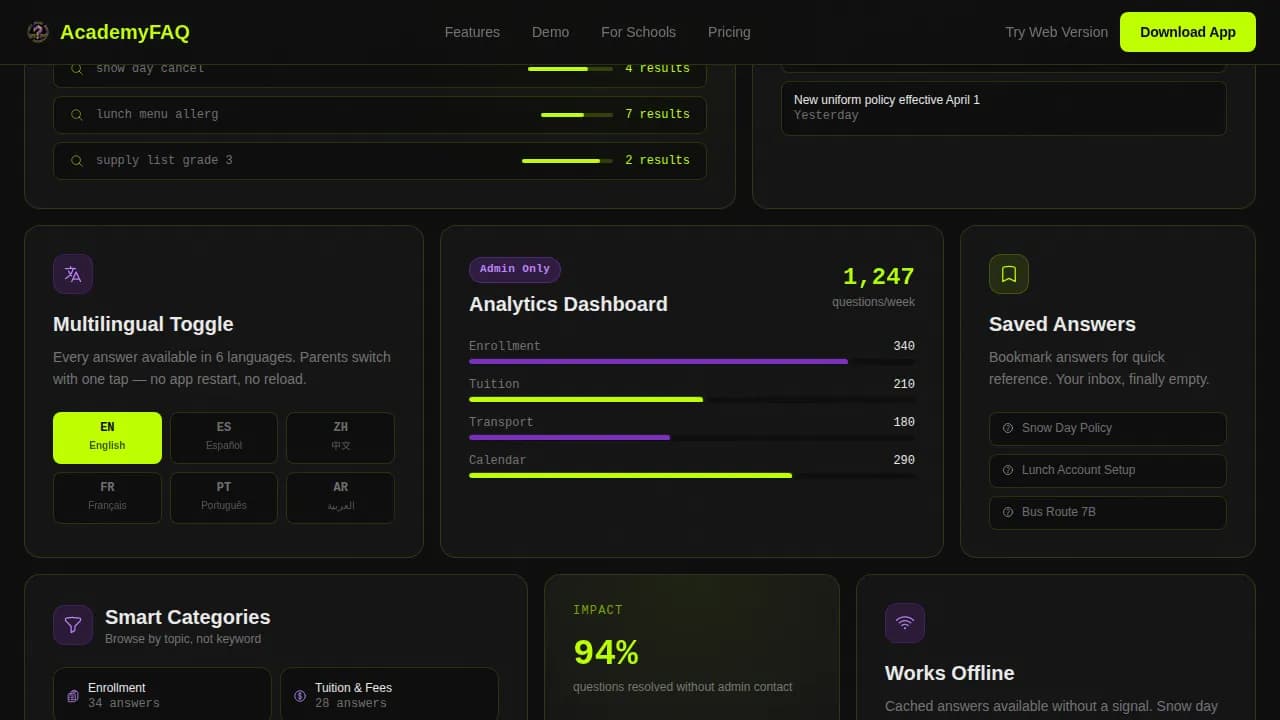
Task: Click the Works Offline wifi icon
Action: [905, 623]
